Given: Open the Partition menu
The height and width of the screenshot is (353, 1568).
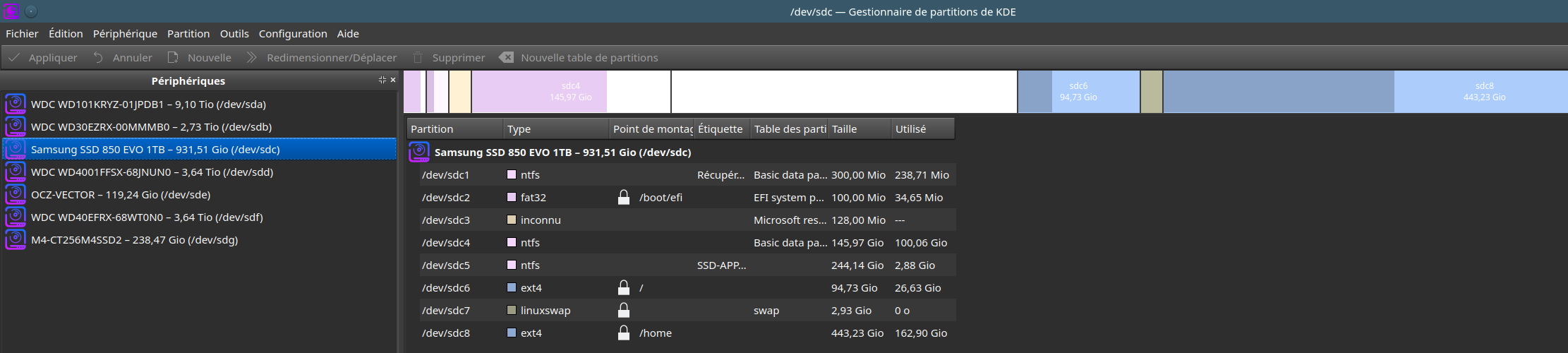Looking at the screenshot, I should tap(188, 33).
